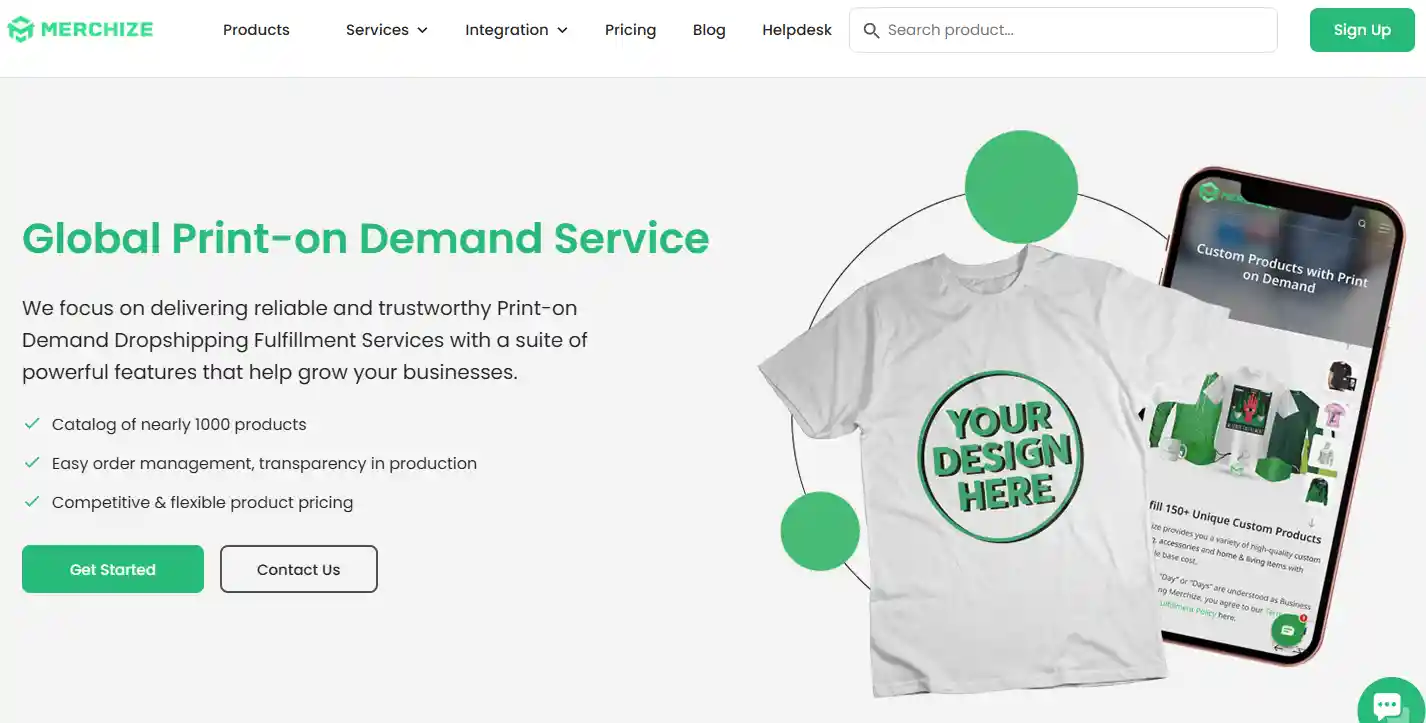Viewport: 1426px width, 723px height.
Task: Open the live chat bubble icon
Action: 1387,704
